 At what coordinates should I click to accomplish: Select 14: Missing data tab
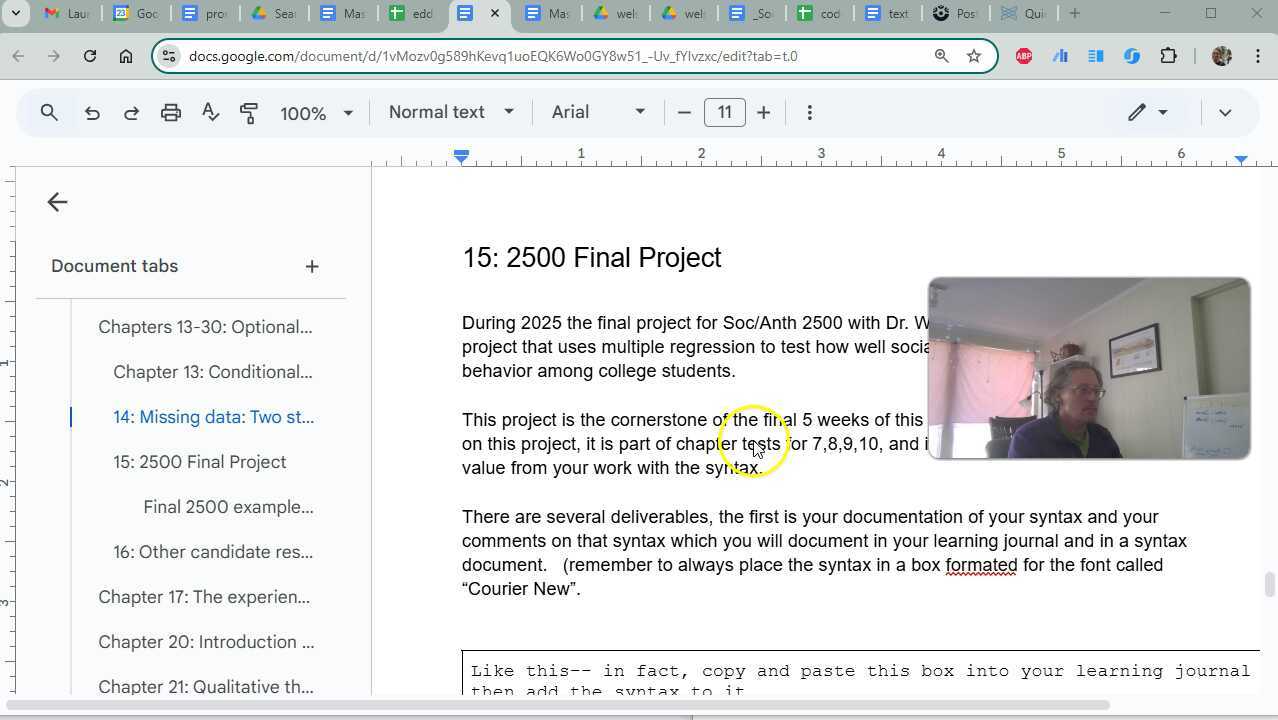[213, 417]
